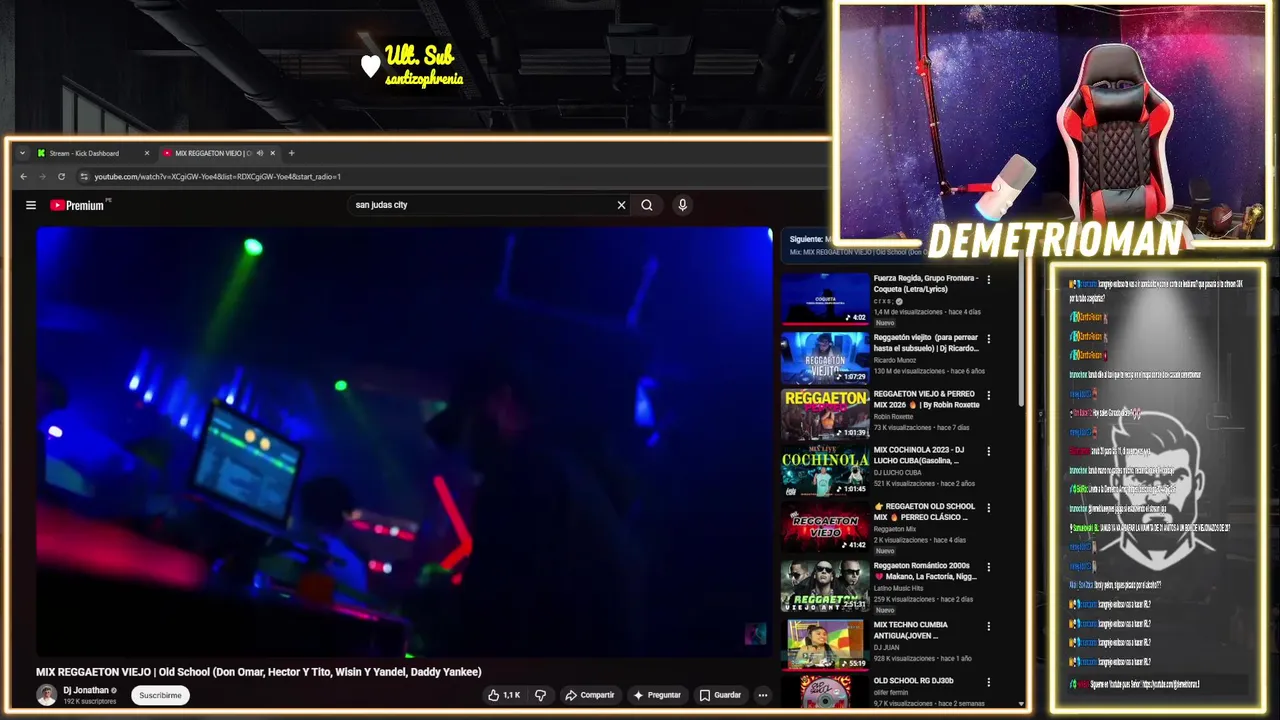
Task: Clear the search box with the X
Action: (x=621, y=205)
